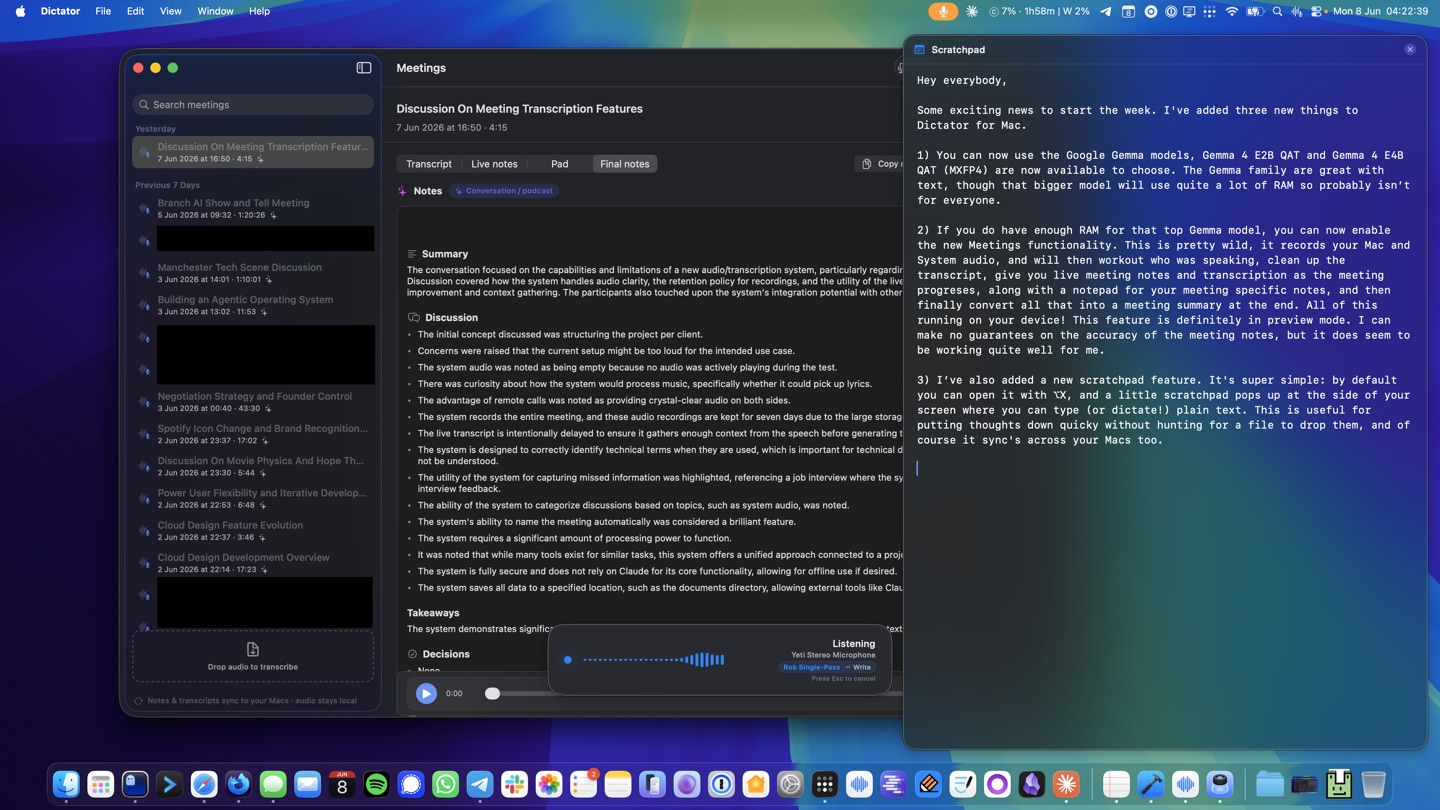Close the Scratchpad panel
This screenshot has height=810, width=1440.
[1410, 49]
